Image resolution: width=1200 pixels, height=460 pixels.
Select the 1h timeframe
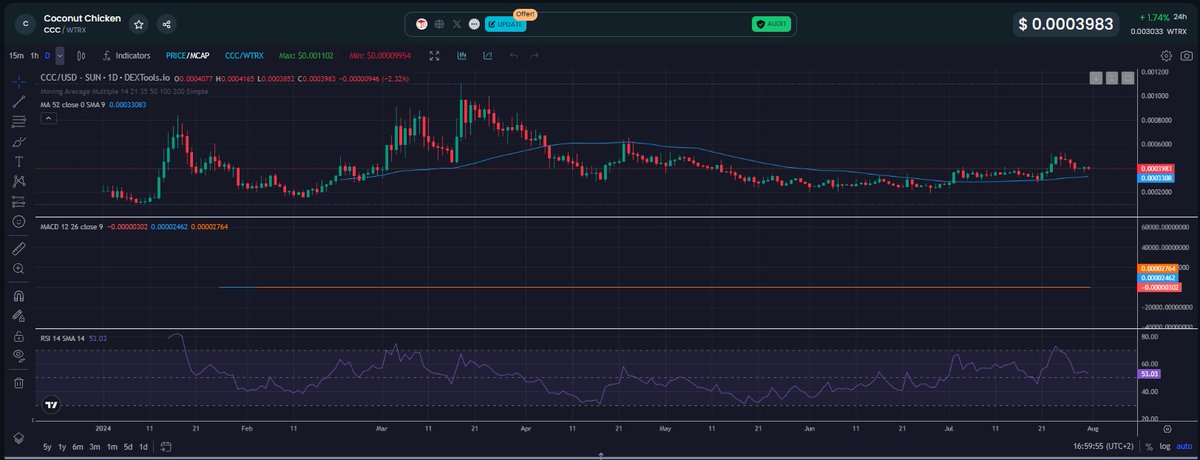34,56
